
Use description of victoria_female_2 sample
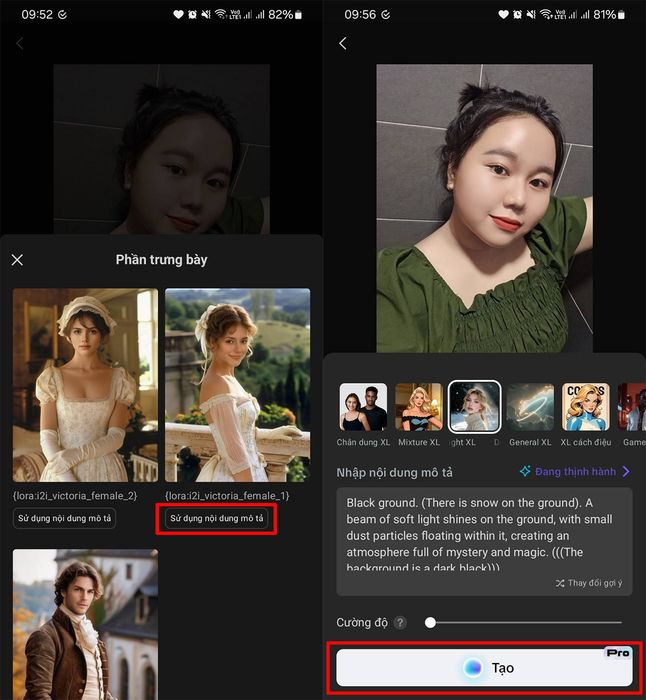pos(65,518)
